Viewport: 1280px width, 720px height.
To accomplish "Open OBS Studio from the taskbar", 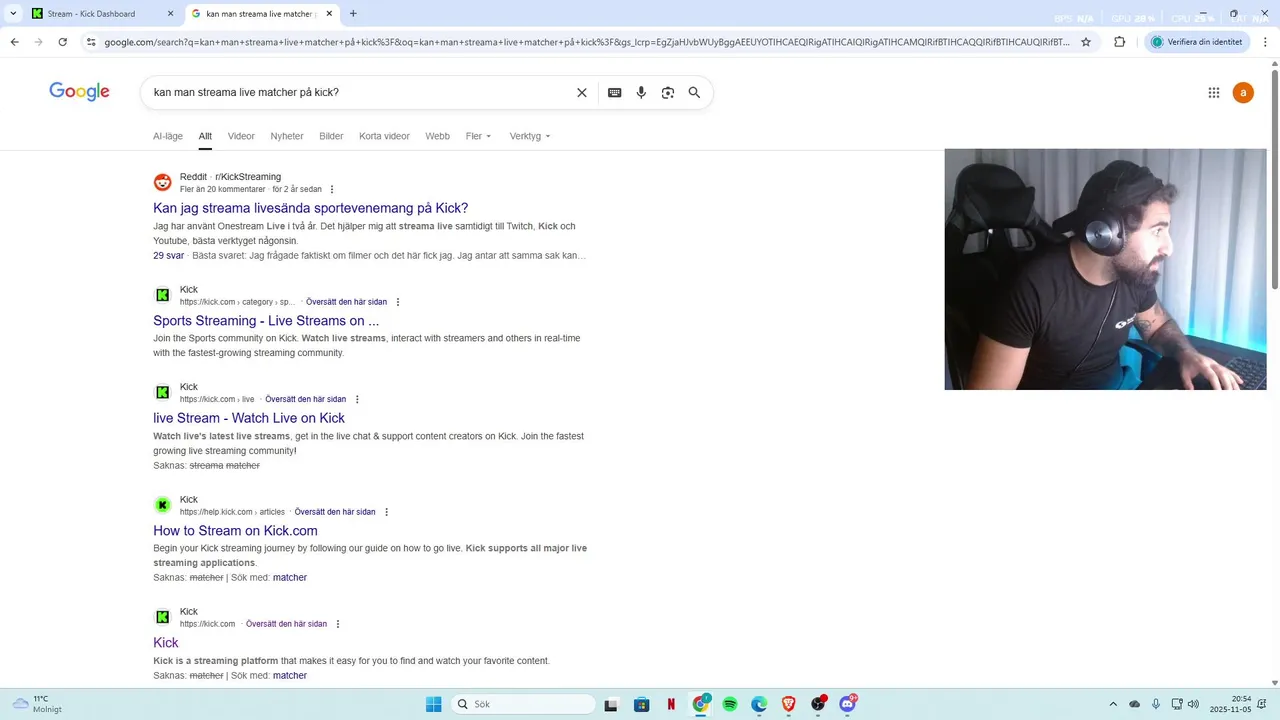I will tap(818, 704).
